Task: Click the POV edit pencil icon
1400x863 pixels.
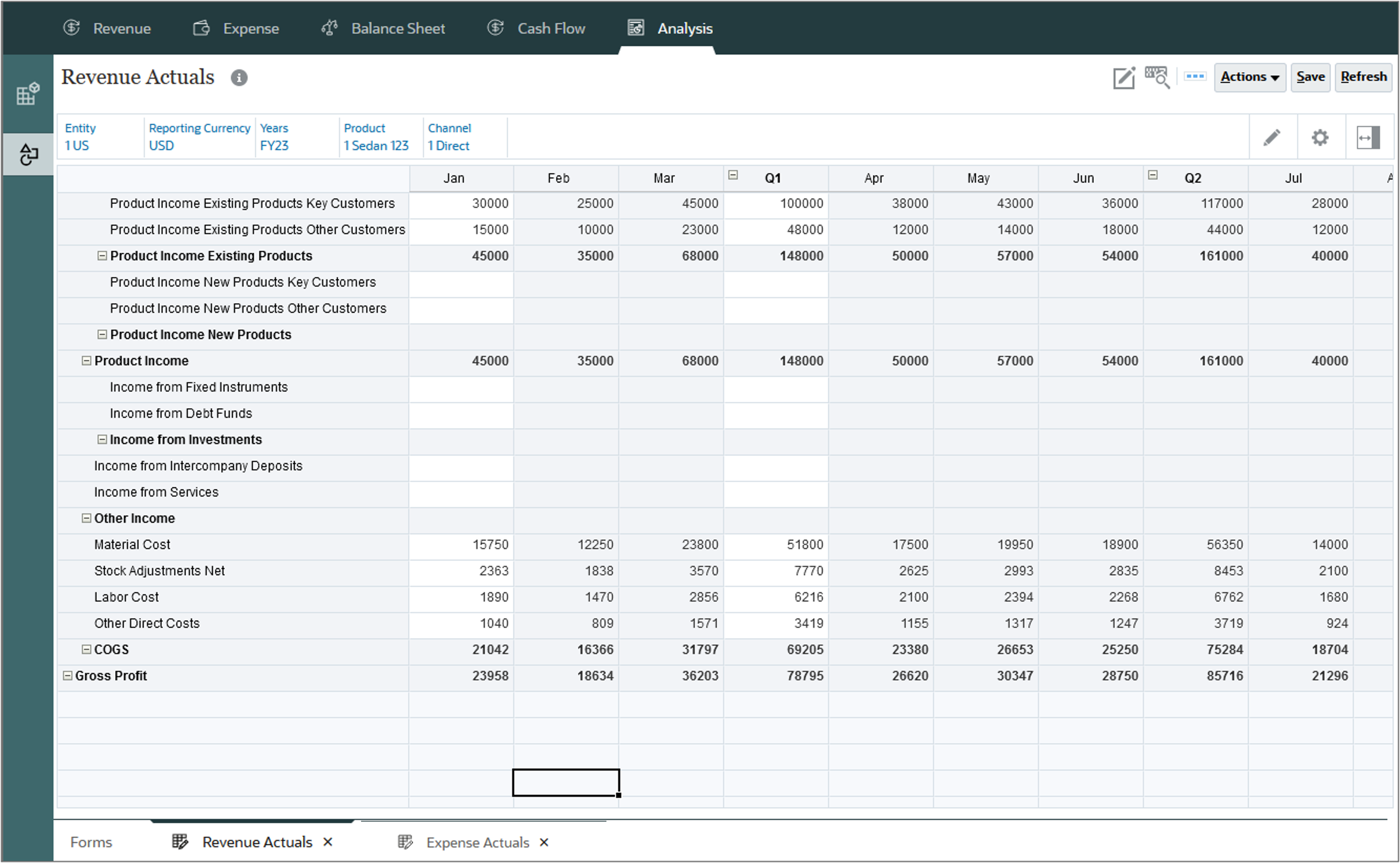Action: 1272,137
